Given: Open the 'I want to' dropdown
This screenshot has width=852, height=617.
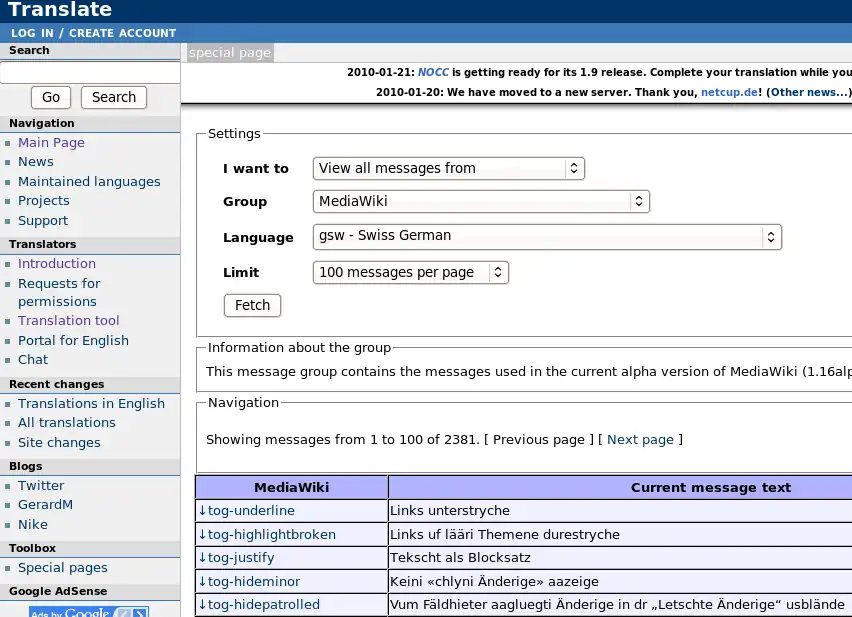Looking at the screenshot, I should 448,168.
